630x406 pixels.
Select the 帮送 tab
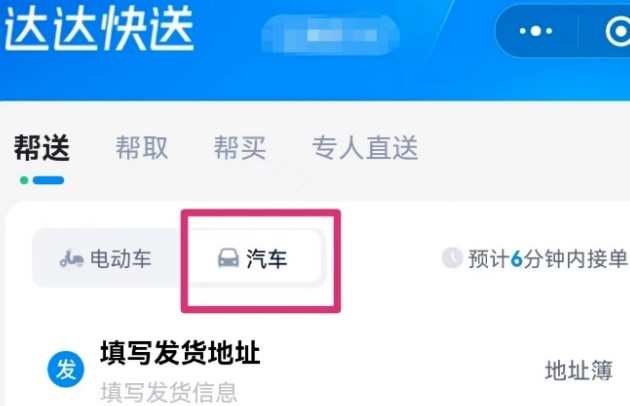[x=42, y=148]
